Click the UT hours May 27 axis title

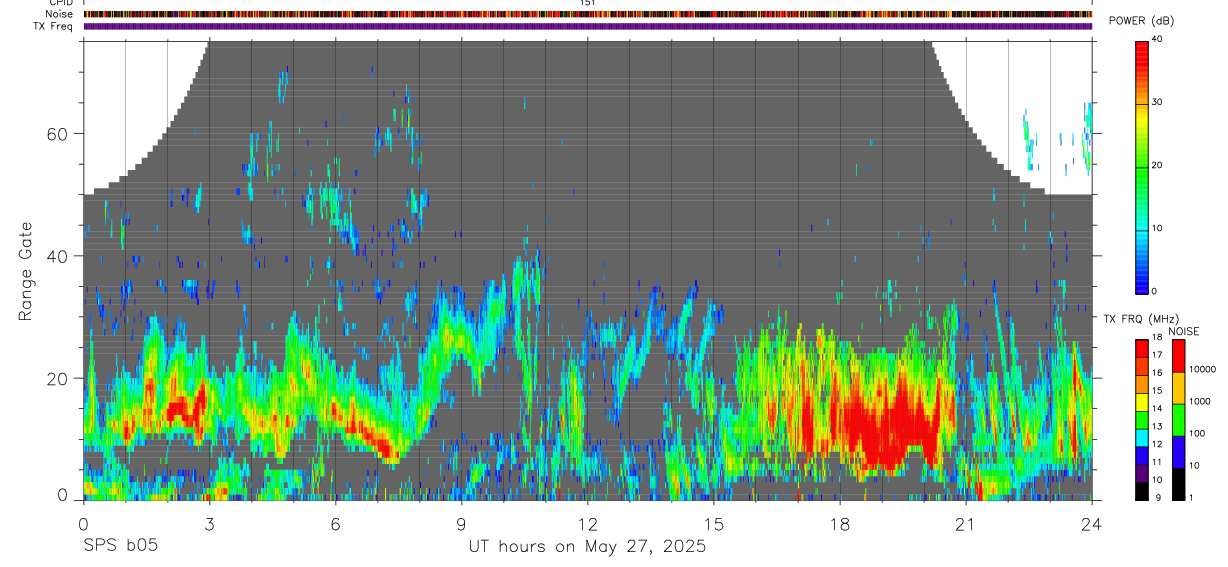pyautogui.click(x=587, y=547)
